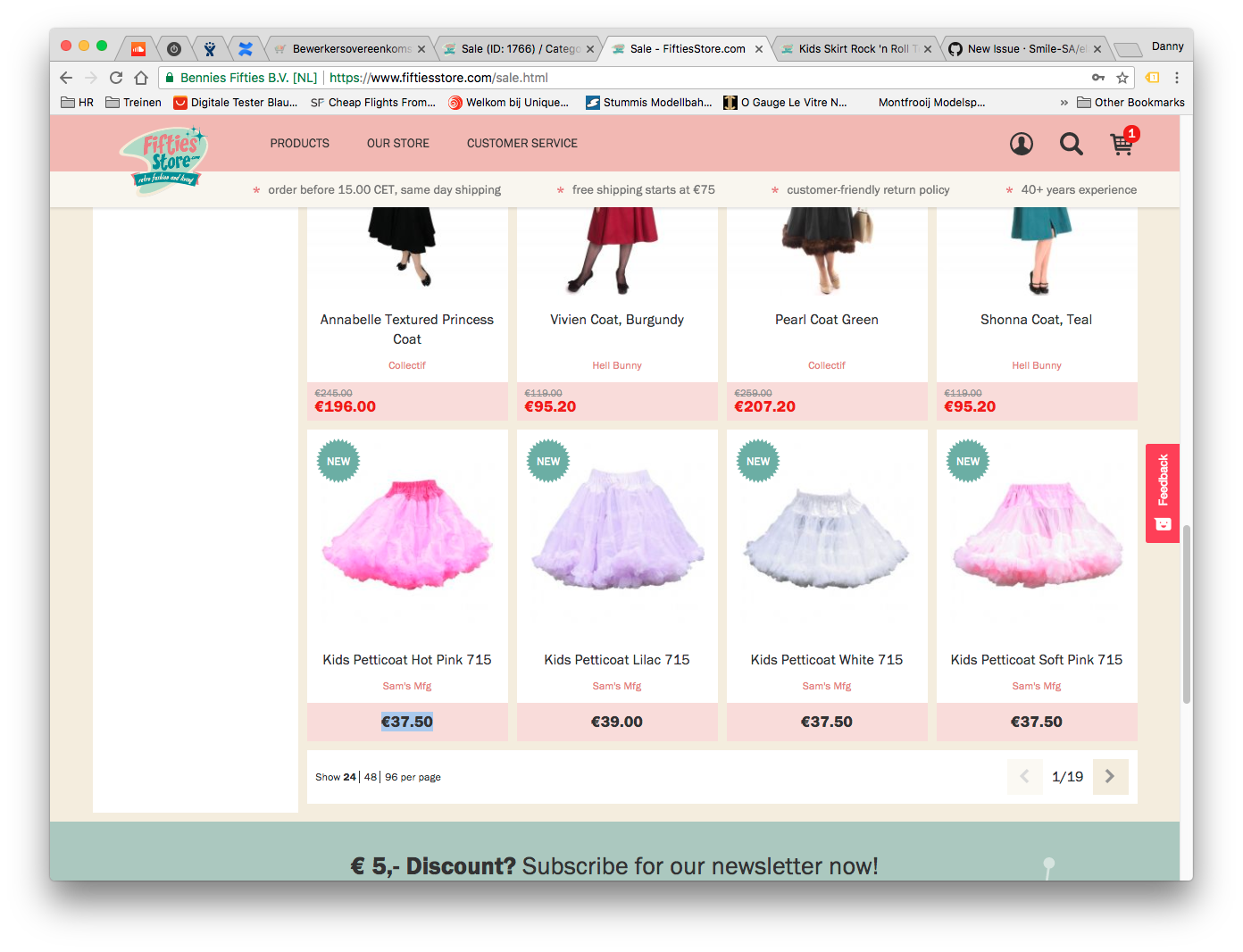Open Montfrooij Modelsp bookmark
This screenshot has height=952, width=1243.
[x=931, y=103]
